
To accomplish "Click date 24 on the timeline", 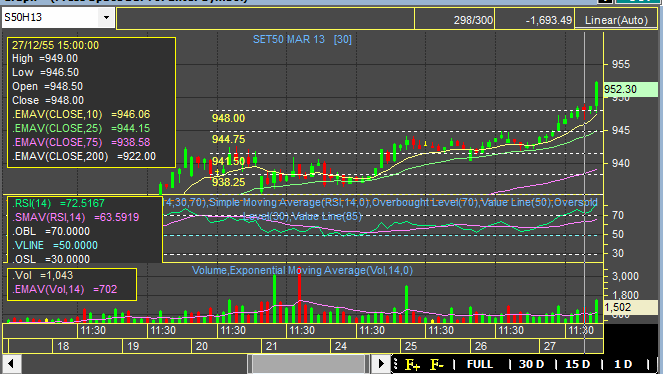I will [x=341, y=346].
